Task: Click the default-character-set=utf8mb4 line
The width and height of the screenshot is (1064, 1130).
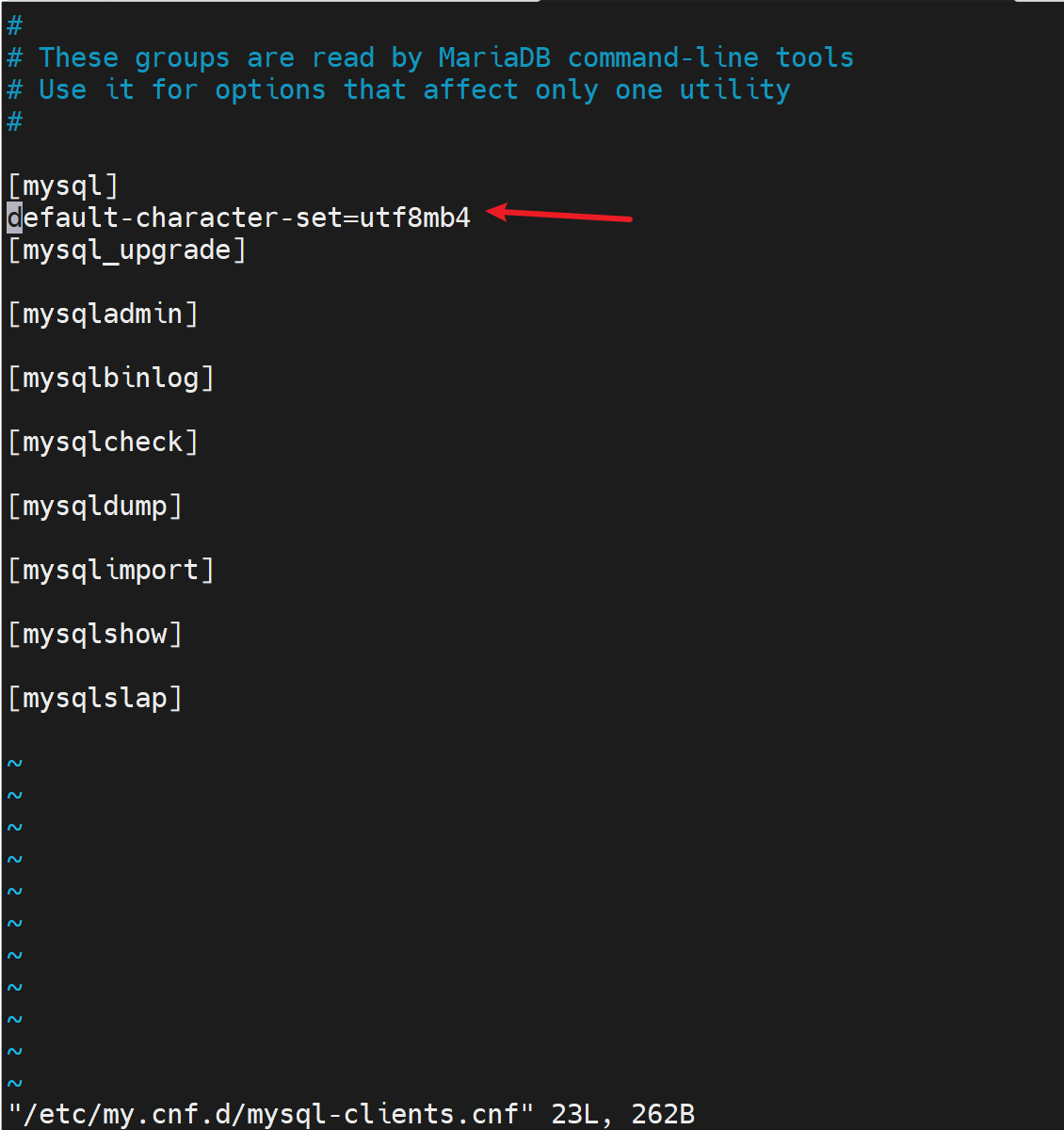Action: [239, 218]
